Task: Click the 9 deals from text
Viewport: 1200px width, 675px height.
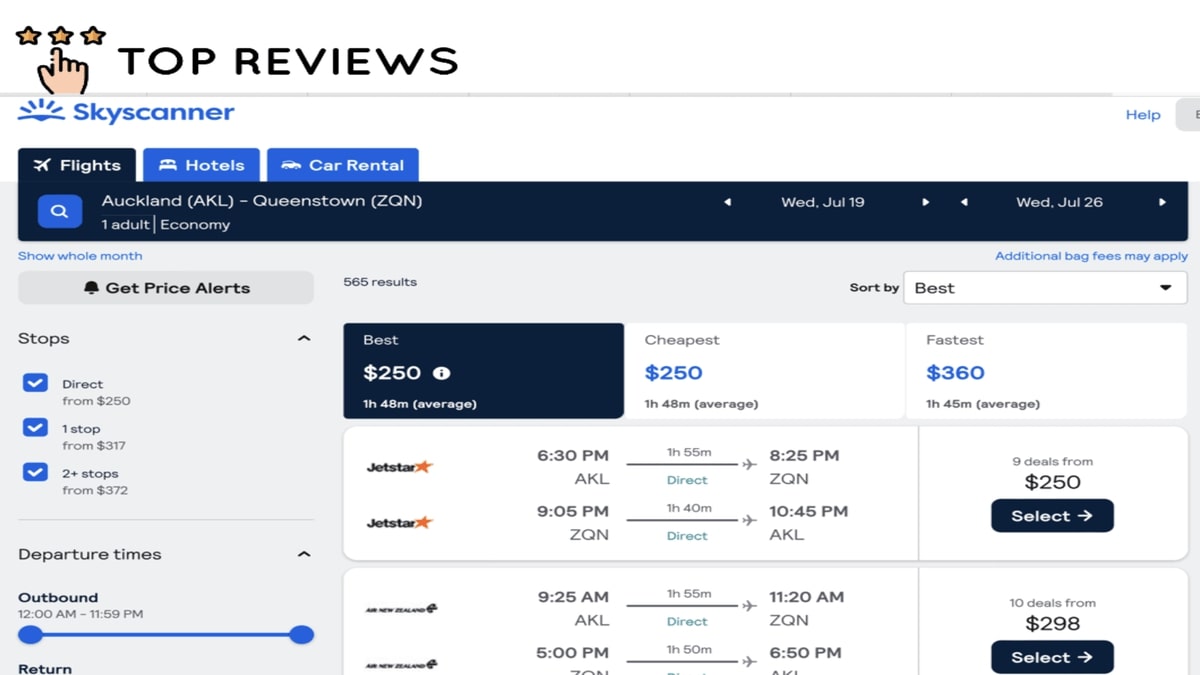Action: [1053, 462]
